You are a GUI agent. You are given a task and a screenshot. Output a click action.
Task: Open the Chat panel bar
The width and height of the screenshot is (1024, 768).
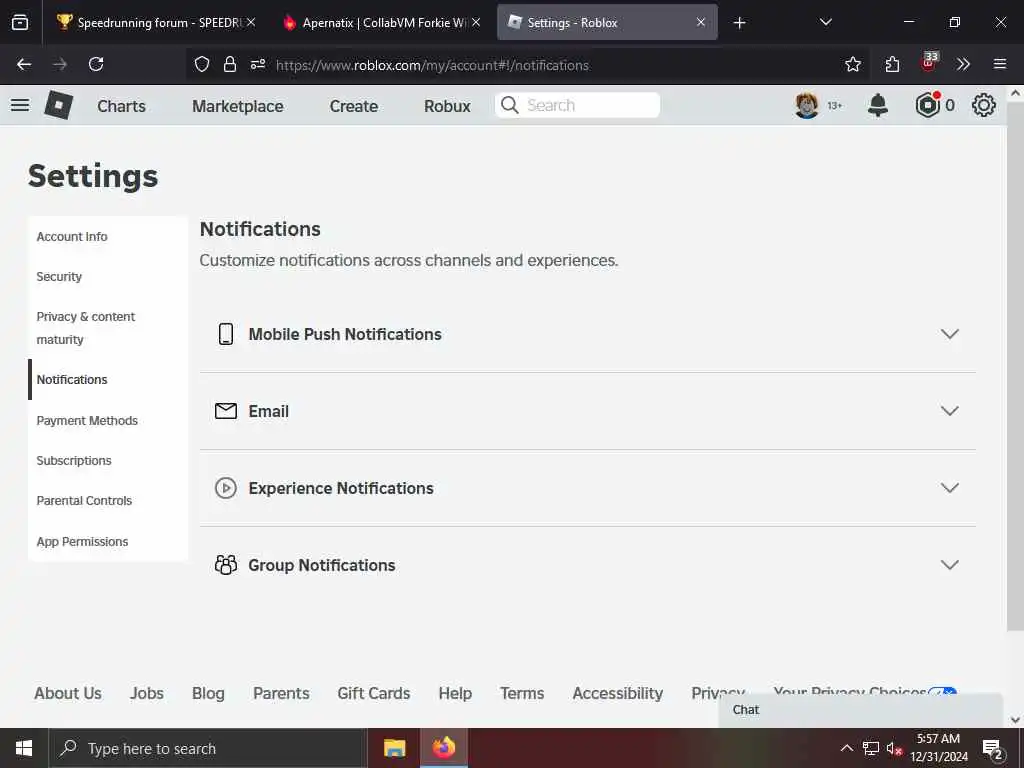click(860, 710)
